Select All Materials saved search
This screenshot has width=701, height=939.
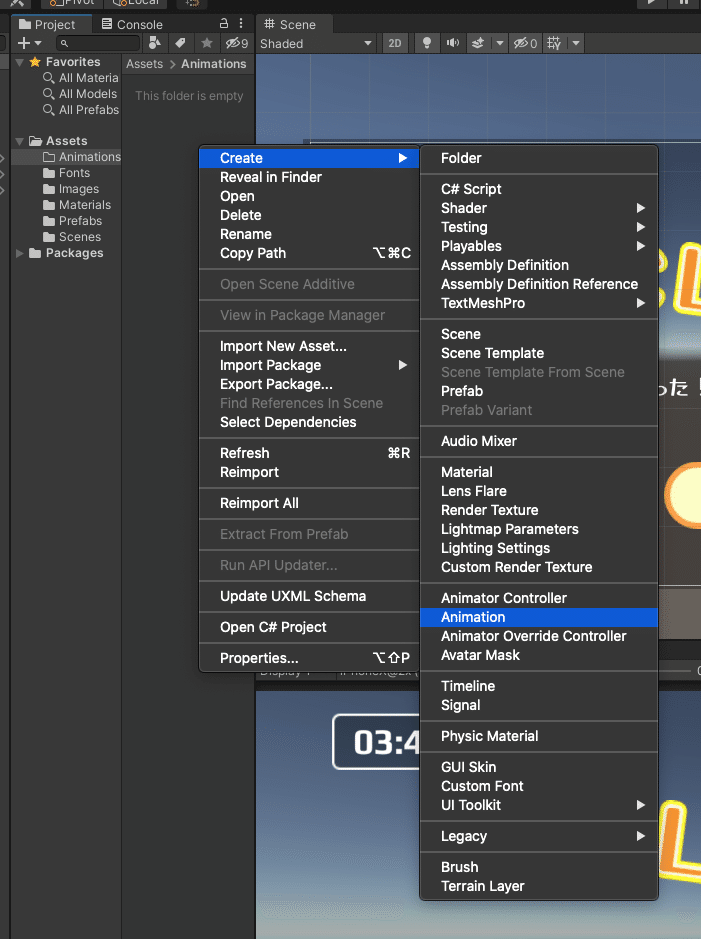pos(81,78)
